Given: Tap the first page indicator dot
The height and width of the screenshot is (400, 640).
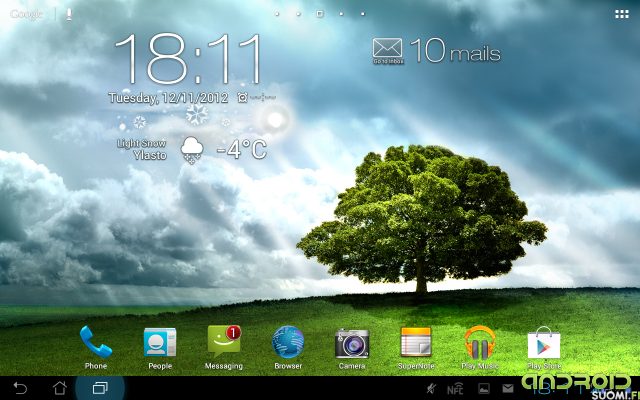Looking at the screenshot, I should 277,14.
